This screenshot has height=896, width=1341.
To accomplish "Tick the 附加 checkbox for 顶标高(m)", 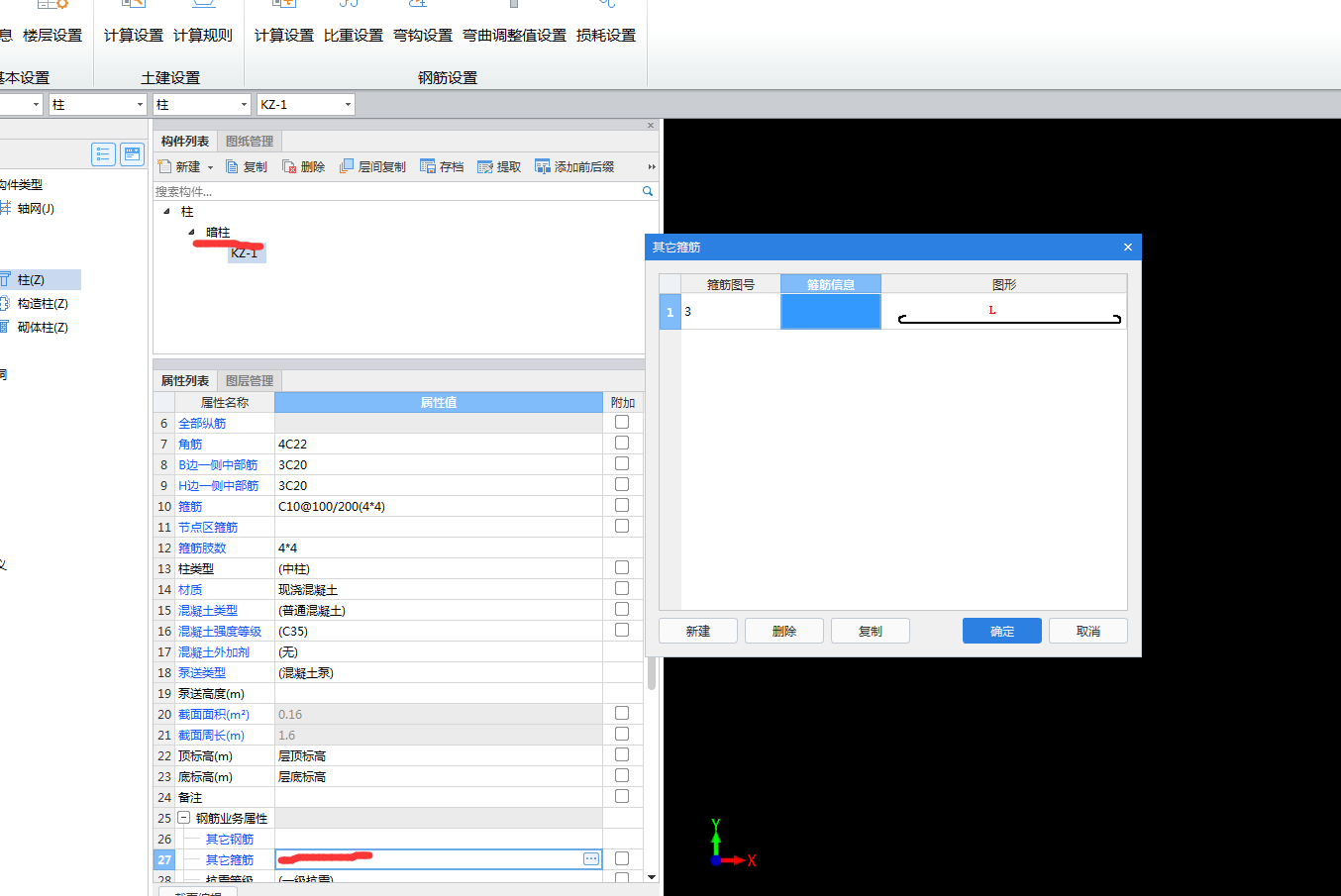I will (622, 754).
